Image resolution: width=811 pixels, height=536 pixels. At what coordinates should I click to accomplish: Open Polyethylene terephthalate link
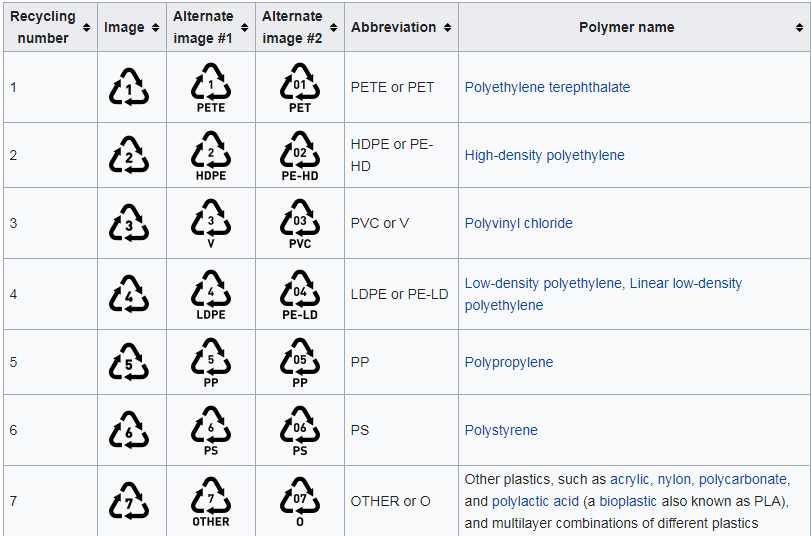click(x=547, y=87)
